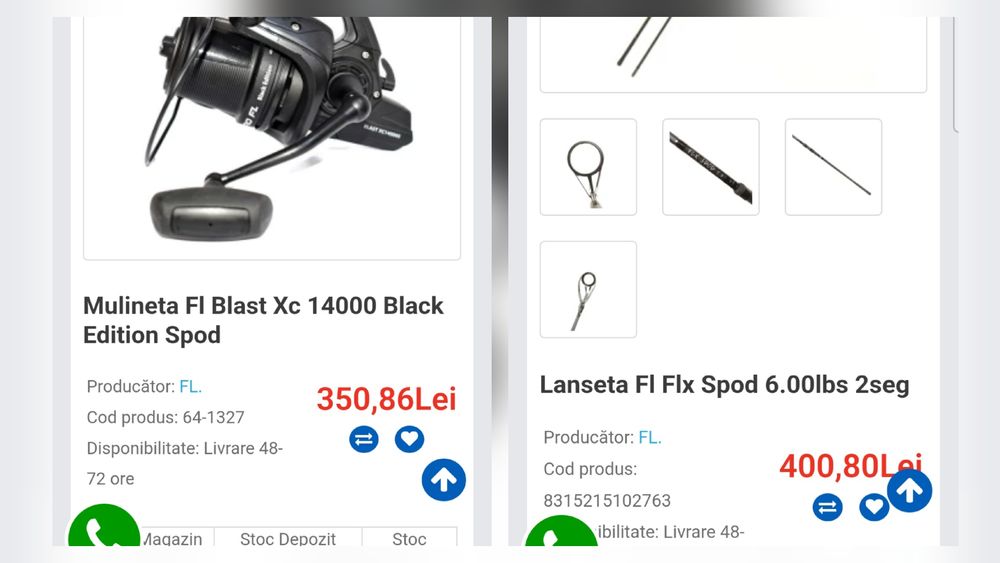The width and height of the screenshot is (1000, 563).
Task: Add Mulineta Fl Blast to wishlist heart
Action: point(409,439)
